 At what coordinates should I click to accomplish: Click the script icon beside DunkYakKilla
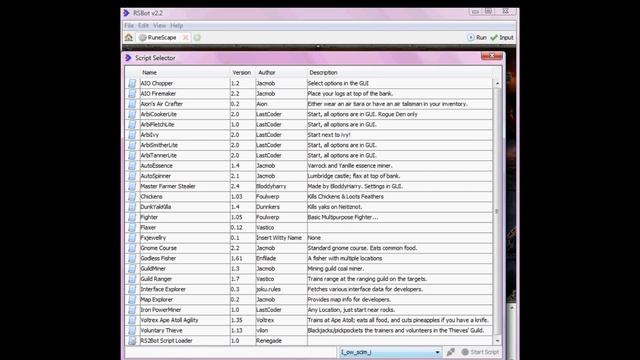click(132, 207)
